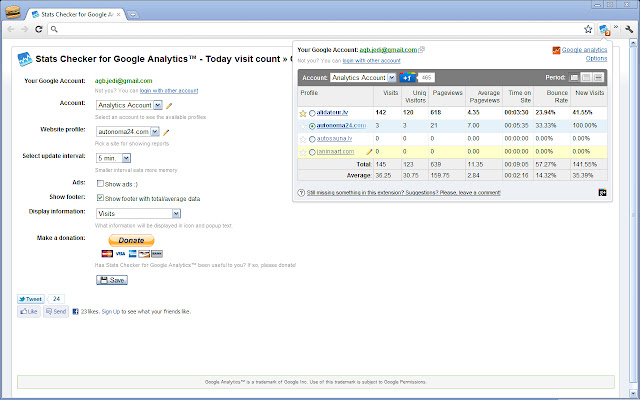Click the Sign Up Facebook link
Image resolution: width=640 pixels, height=400 pixels.
coord(111,311)
